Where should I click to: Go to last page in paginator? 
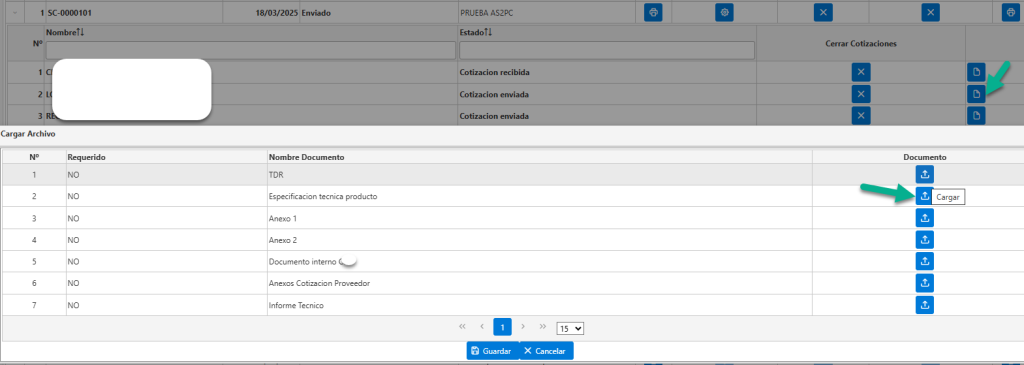click(542, 326)
